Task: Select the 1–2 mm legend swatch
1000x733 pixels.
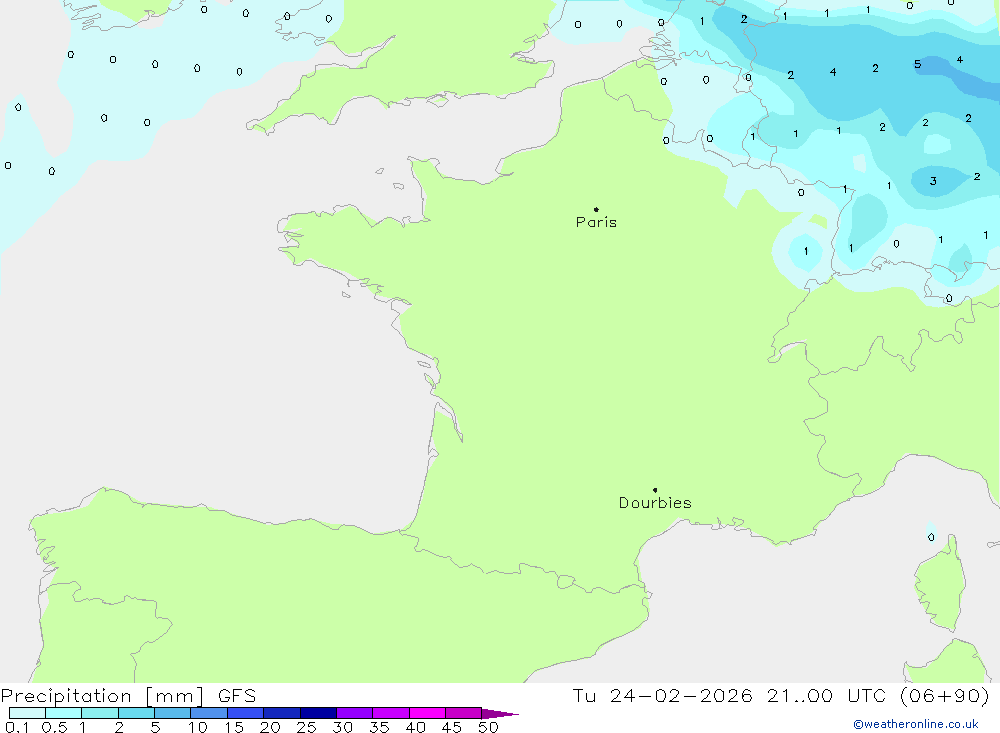Action: 100,713
